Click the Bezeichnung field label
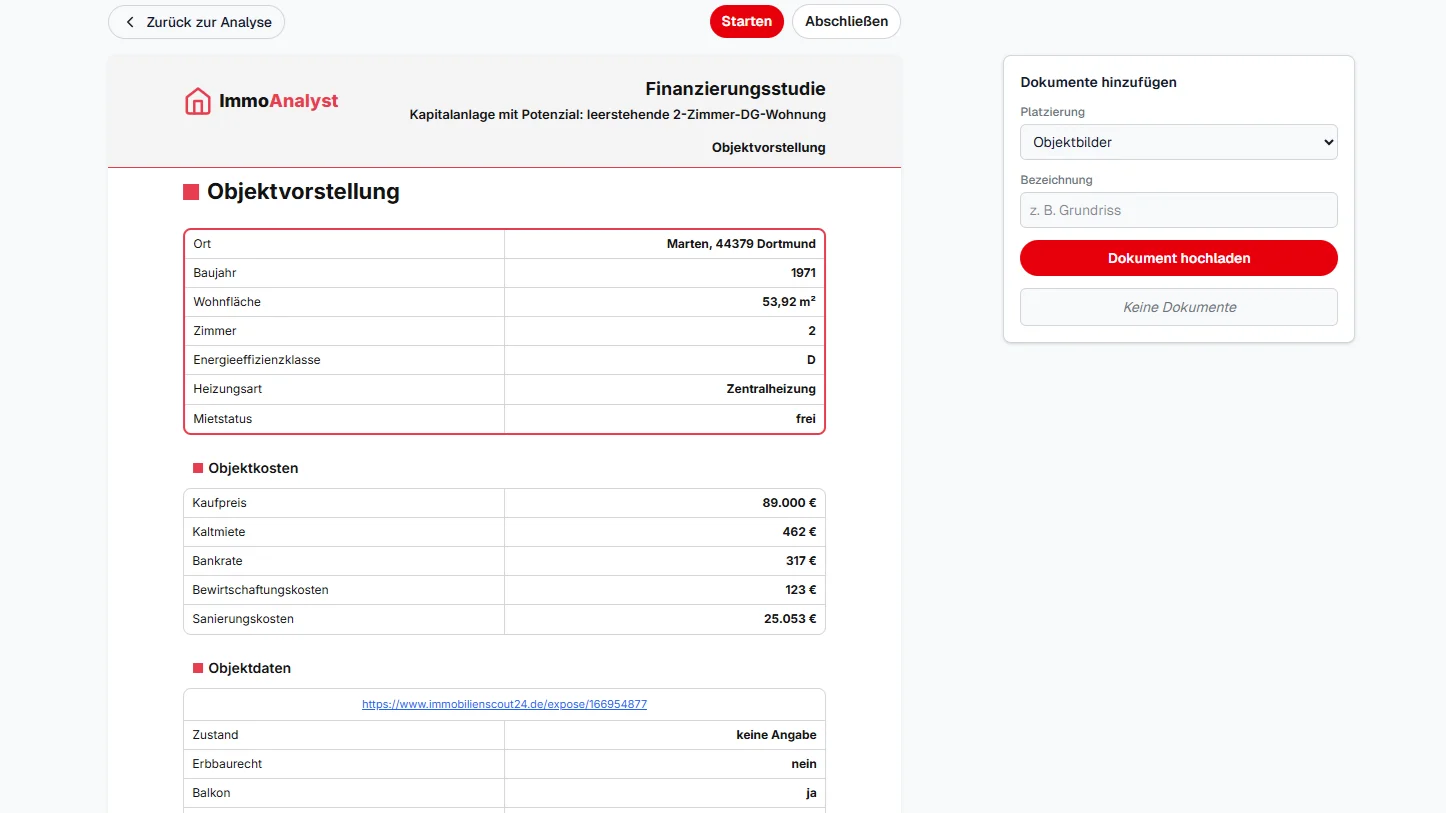This screenshot has width=1446, height=813. click(1056, 180)
